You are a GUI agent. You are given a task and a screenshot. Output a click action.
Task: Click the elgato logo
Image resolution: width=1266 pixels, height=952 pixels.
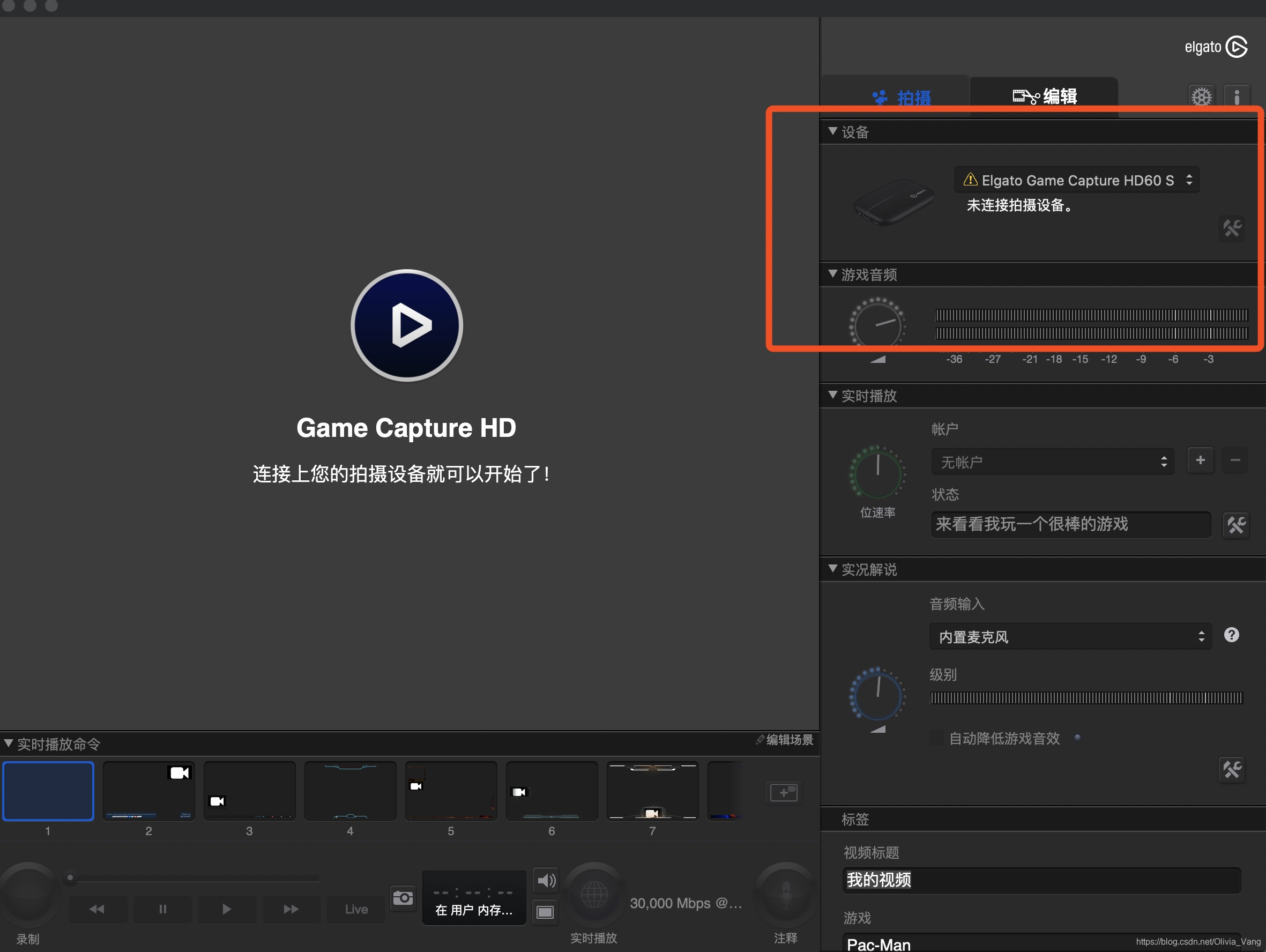pos(1216,47)
